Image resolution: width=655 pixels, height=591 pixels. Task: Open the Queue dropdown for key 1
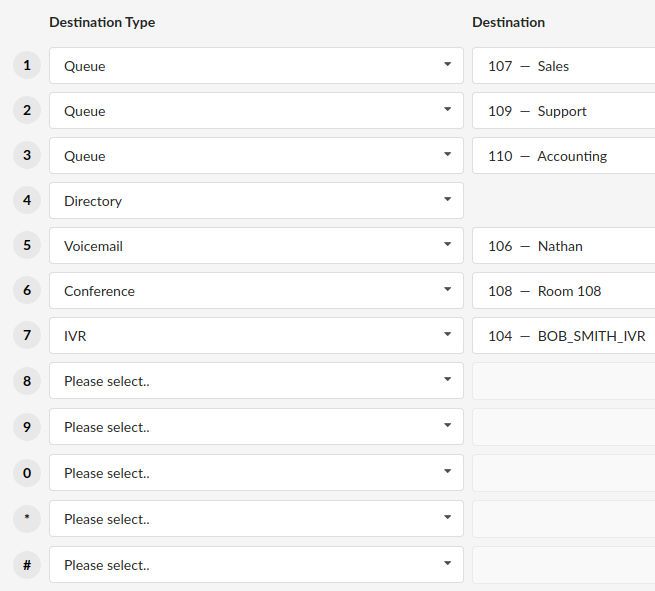[256, 66]
